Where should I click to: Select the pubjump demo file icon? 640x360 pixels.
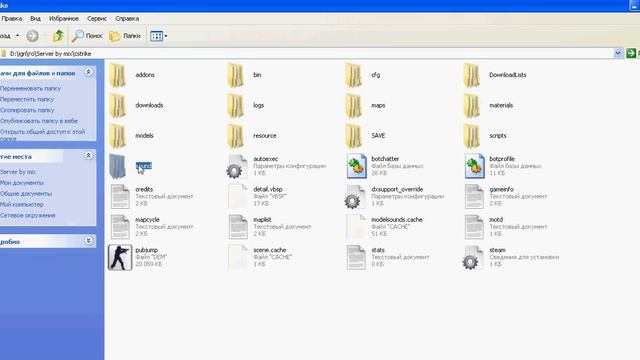tap(120, 258)
